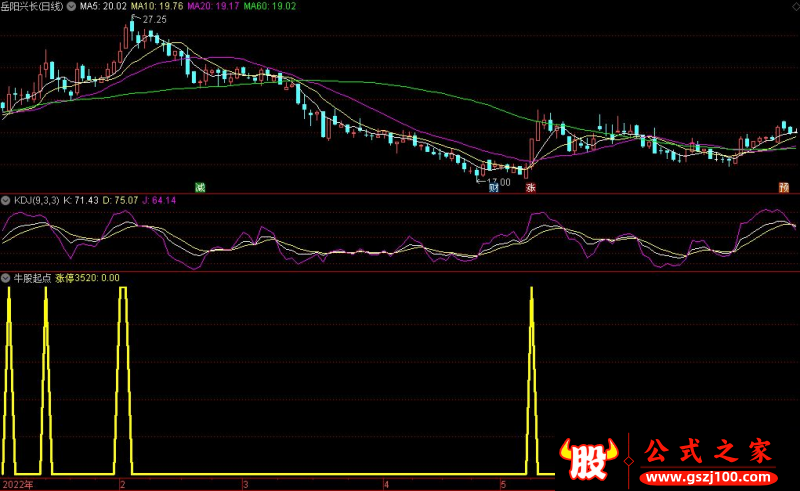Expand the 牛股起点 indicator dropdown arrow

6,278
